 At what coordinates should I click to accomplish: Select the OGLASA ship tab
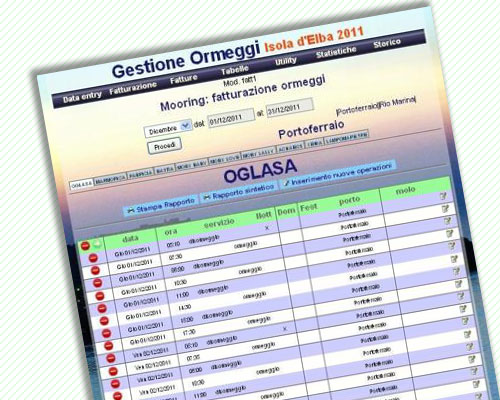(81, 184)
